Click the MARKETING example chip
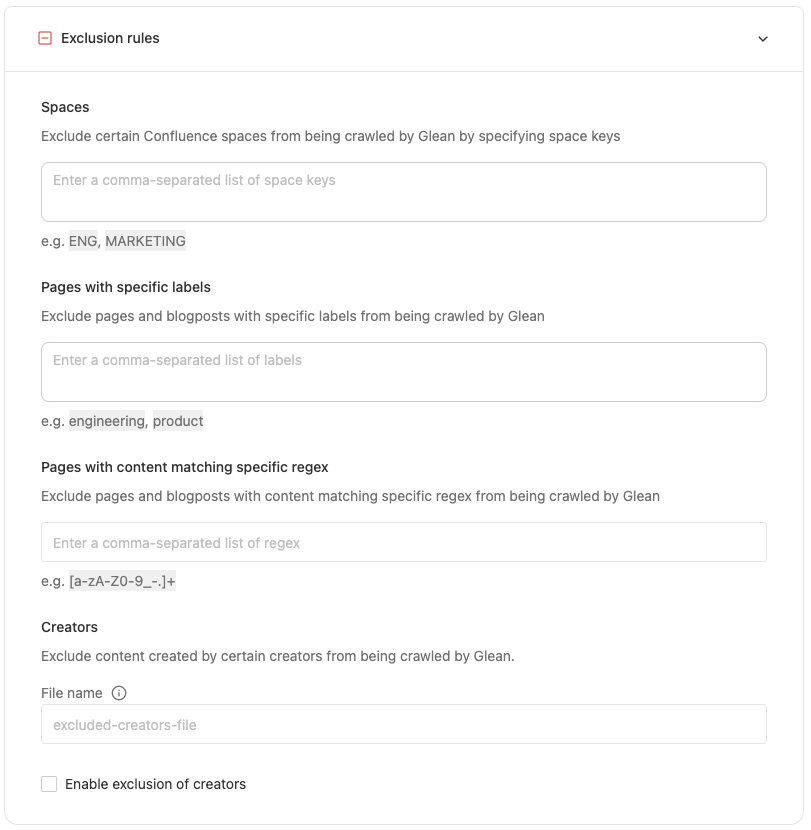Viewport: 811px width, 830px height. [x=144, y=241]
